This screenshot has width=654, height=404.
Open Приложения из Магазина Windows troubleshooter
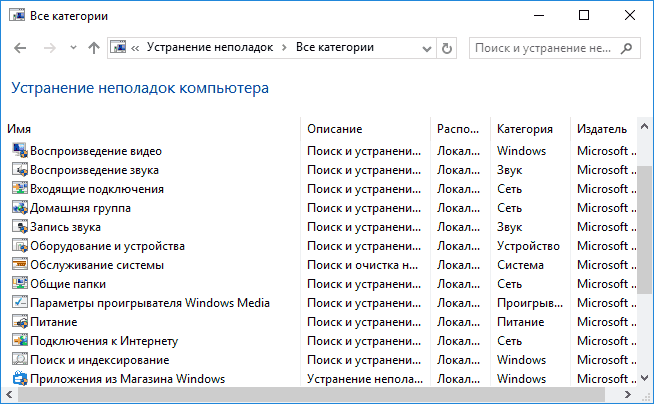pyautogui.click(x=127, y=379)
